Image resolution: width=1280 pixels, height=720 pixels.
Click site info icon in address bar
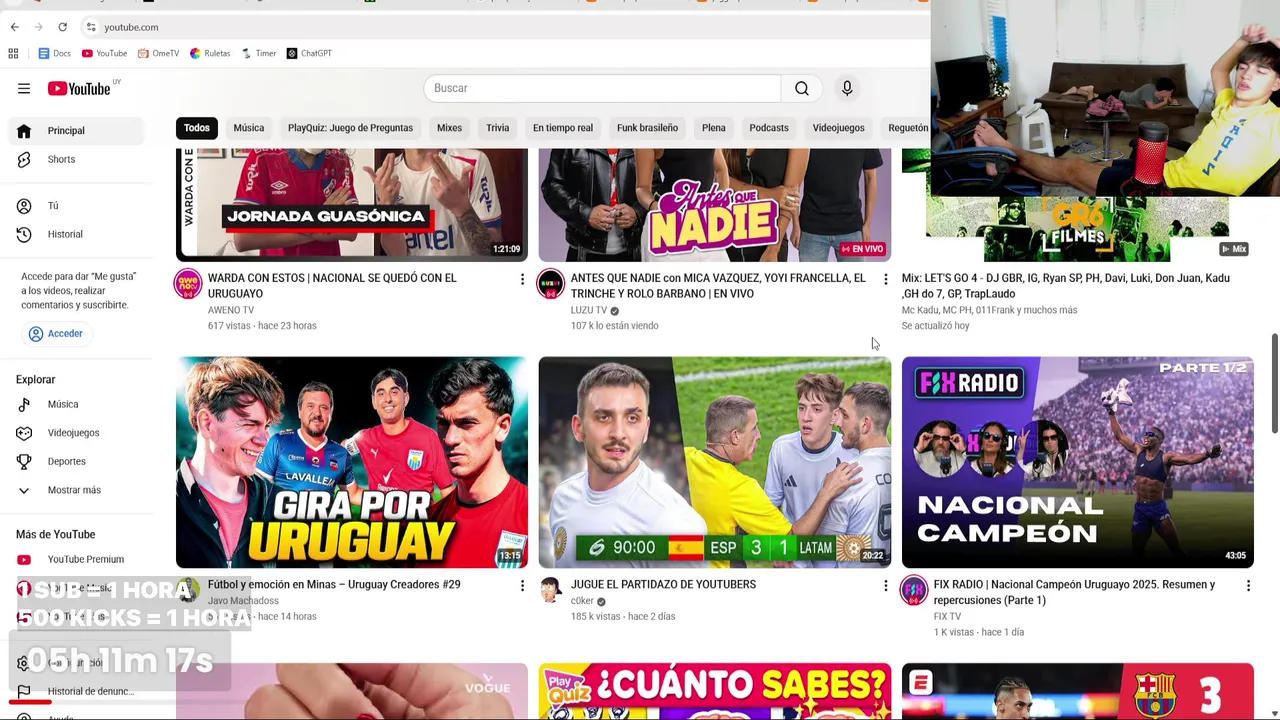(x=91, y=27)
